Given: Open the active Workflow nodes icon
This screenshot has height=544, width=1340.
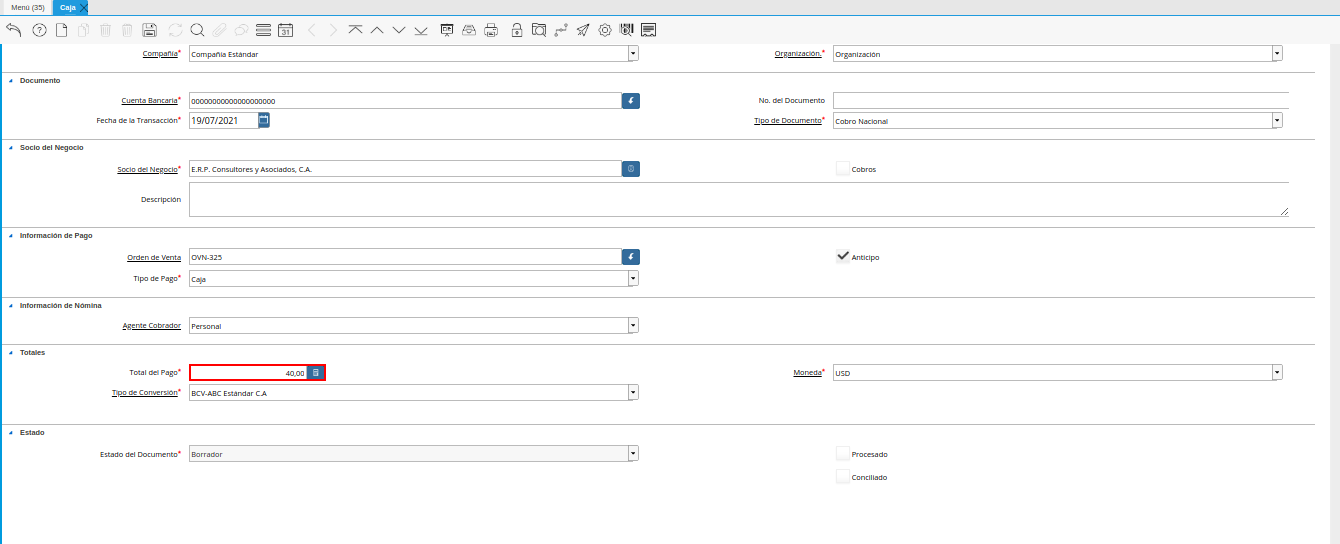Looking at the screenshot, I should click(561, 30).
